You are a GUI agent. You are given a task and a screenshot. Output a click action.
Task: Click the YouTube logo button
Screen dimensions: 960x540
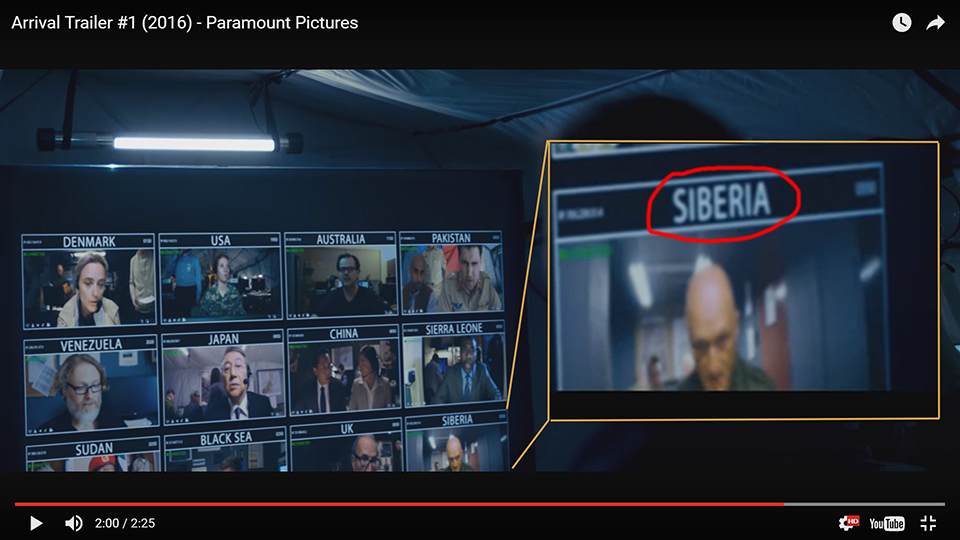(x=887, y=523)
